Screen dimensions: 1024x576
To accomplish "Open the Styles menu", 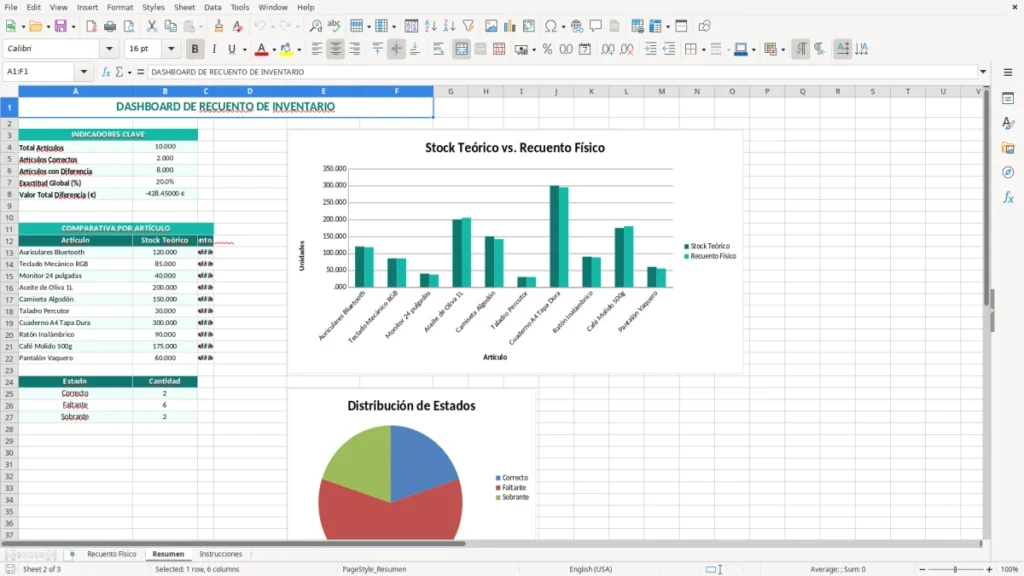I will click(x=153, y=7).
